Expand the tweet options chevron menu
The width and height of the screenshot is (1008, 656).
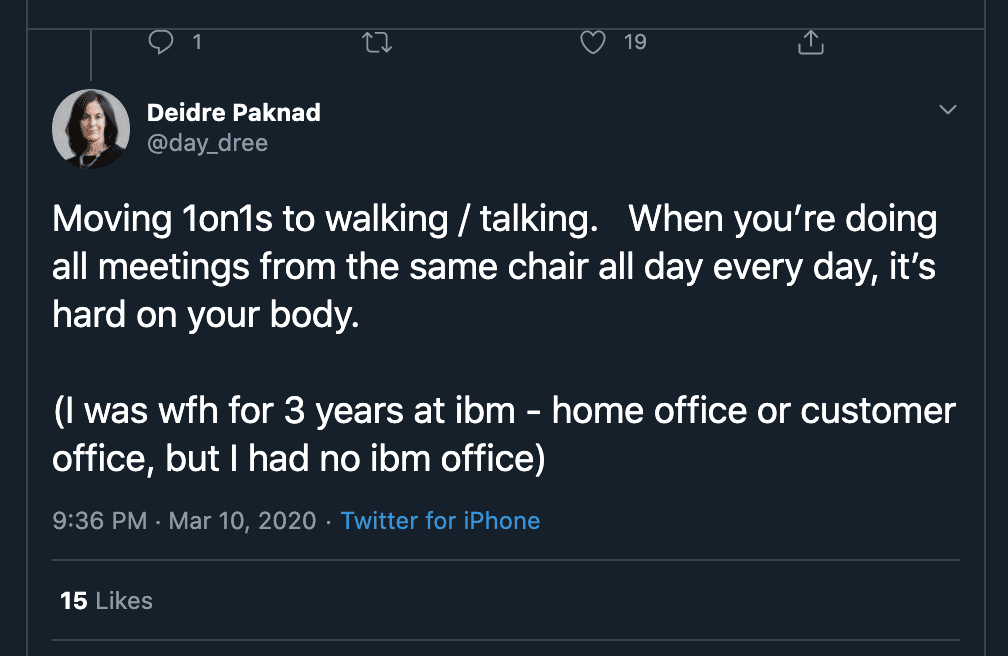click(x=948, y=110)
